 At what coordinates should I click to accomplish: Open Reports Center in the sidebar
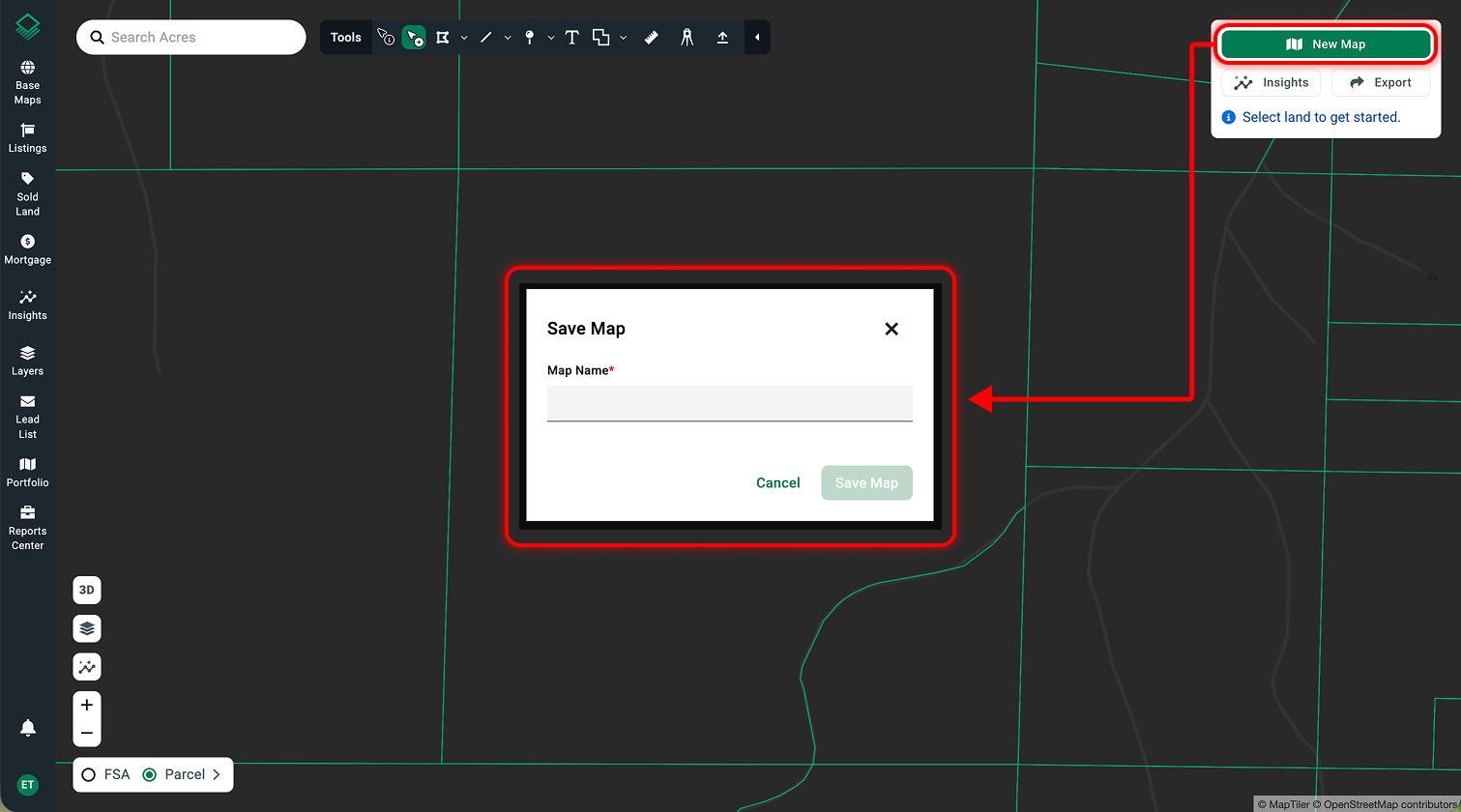pyautogui.click(x=27, y=528)
